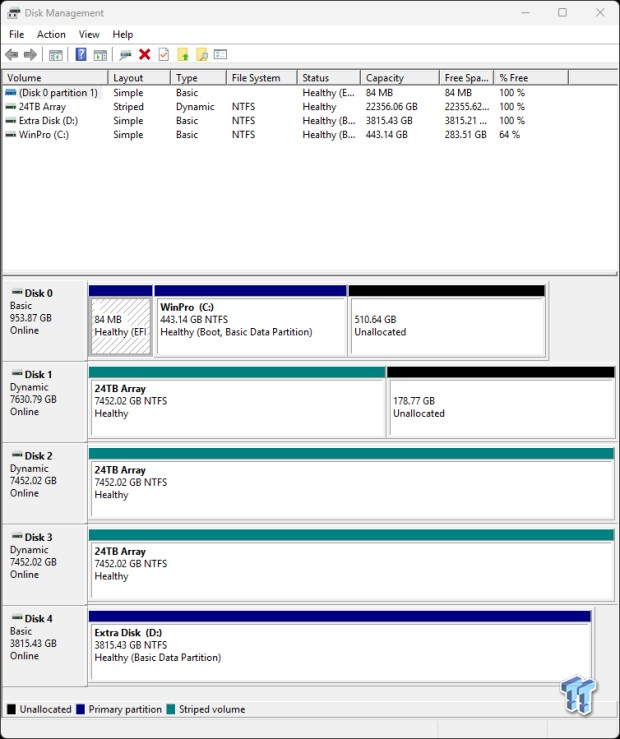The width and height of the screenshot is (620, 739).
Task: Click the volume icon beside Extra Disk (D:)
Action: (x=10, y=121)
